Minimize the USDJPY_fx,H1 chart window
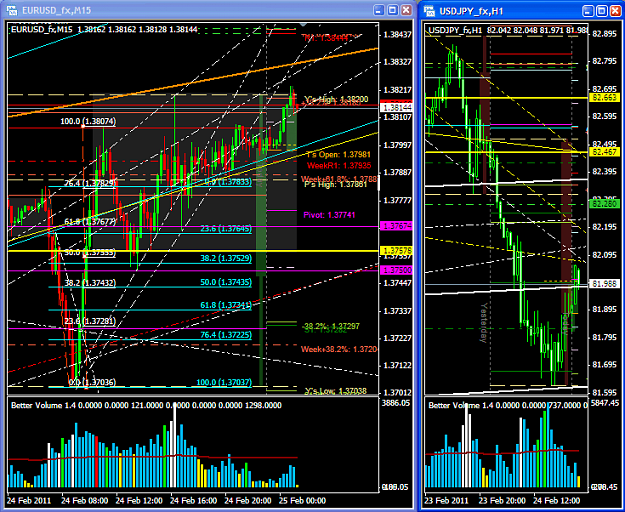This screenshot has width=625, height=512. pos(588,11)
